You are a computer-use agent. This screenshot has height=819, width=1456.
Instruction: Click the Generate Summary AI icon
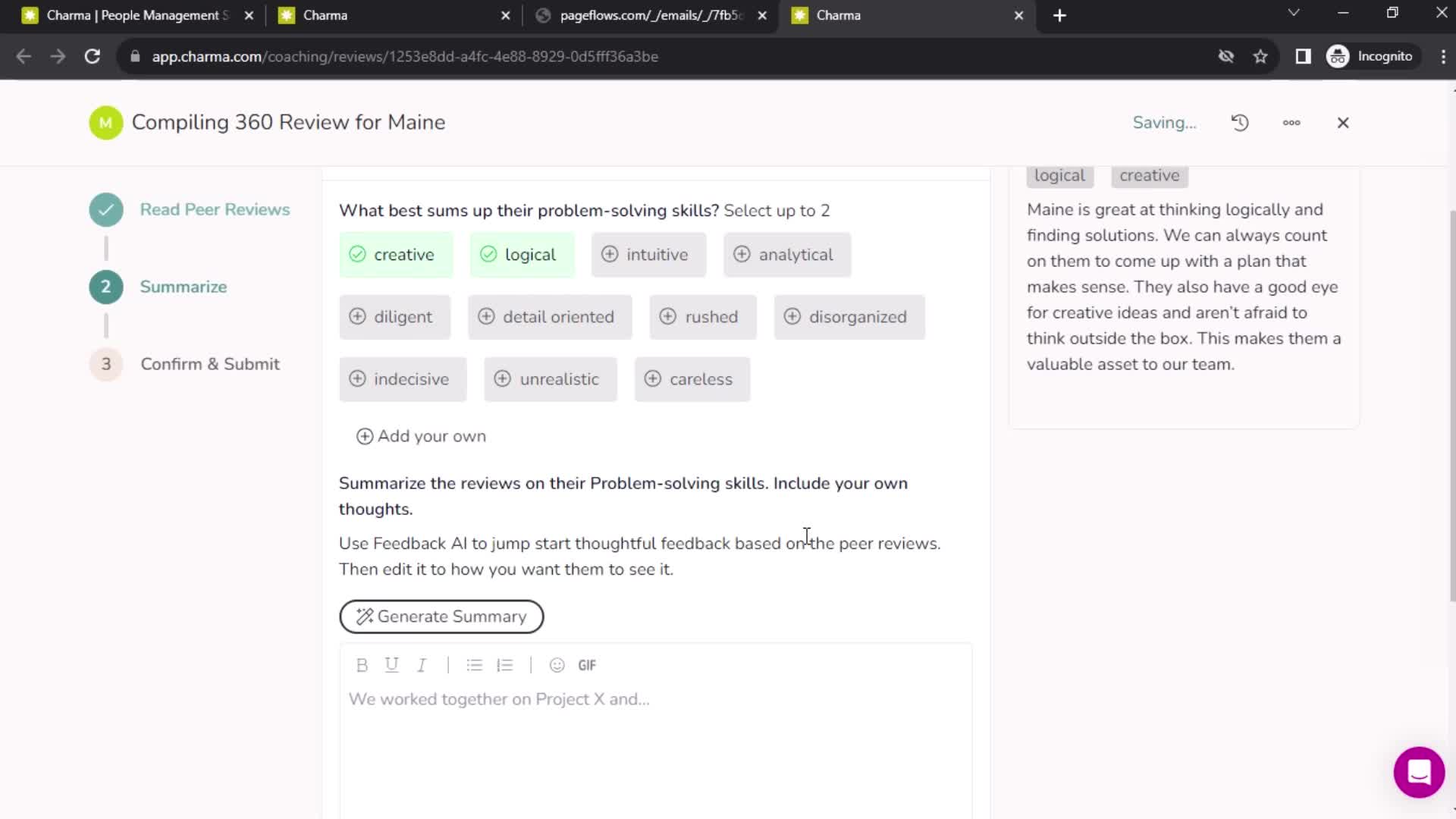pyautogui.click(x=365, y=616)
